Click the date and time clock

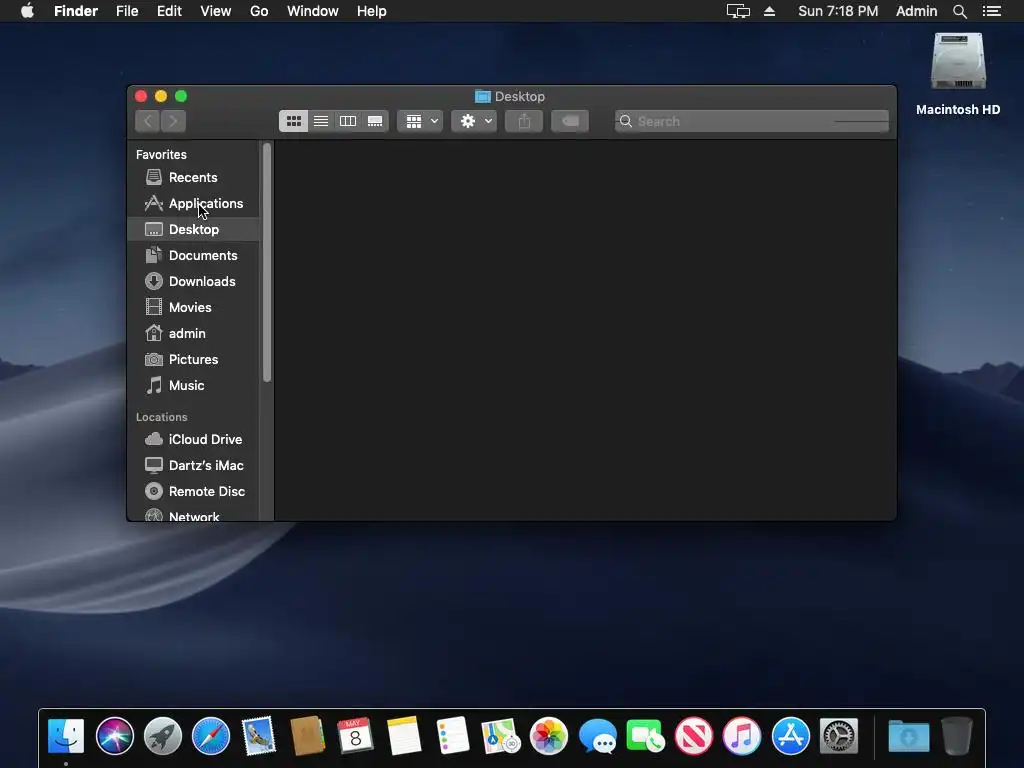pyautogui.click(x=838, y=11)
